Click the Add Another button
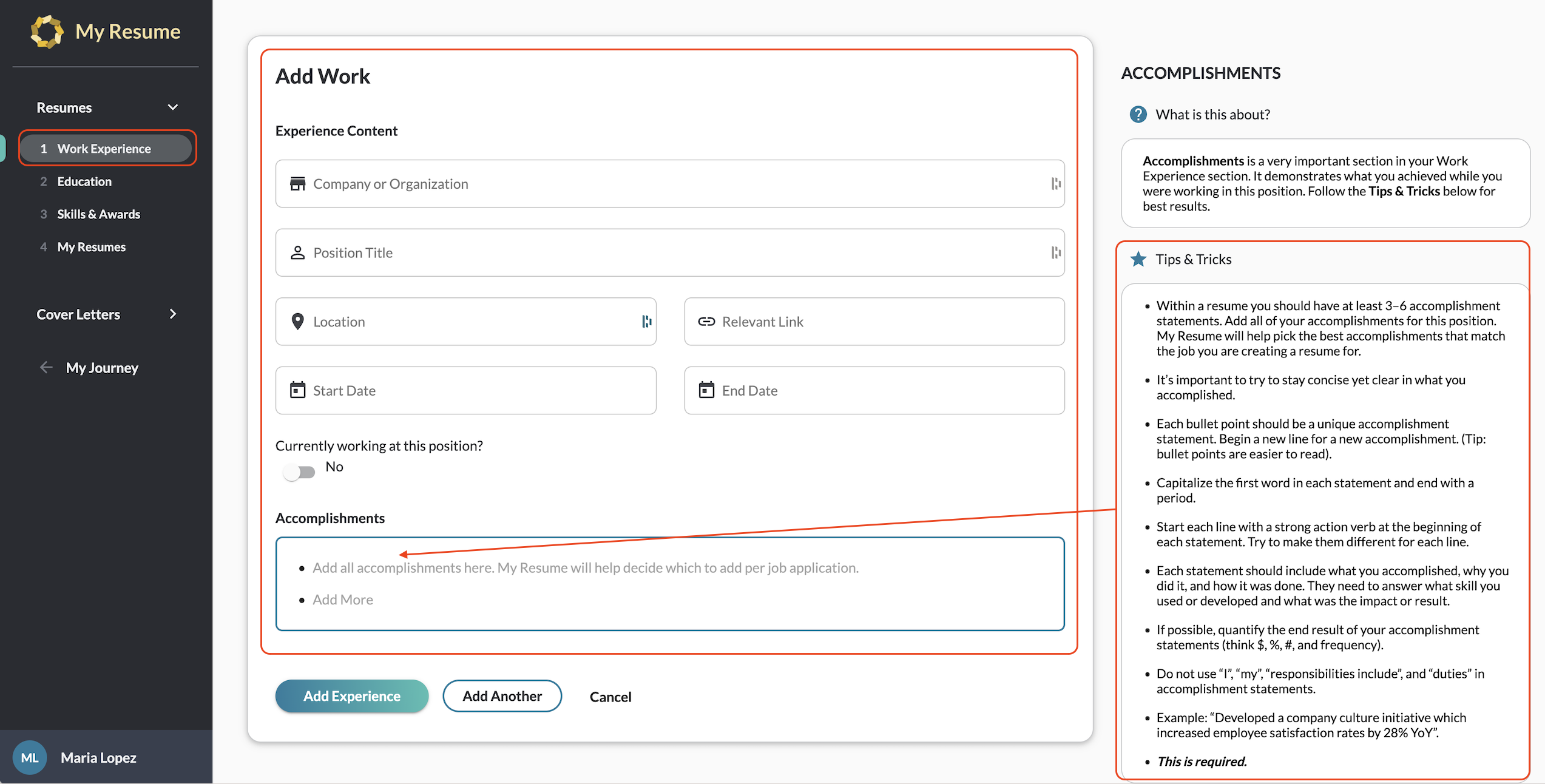1545x784 pixels. coord(502,696)
